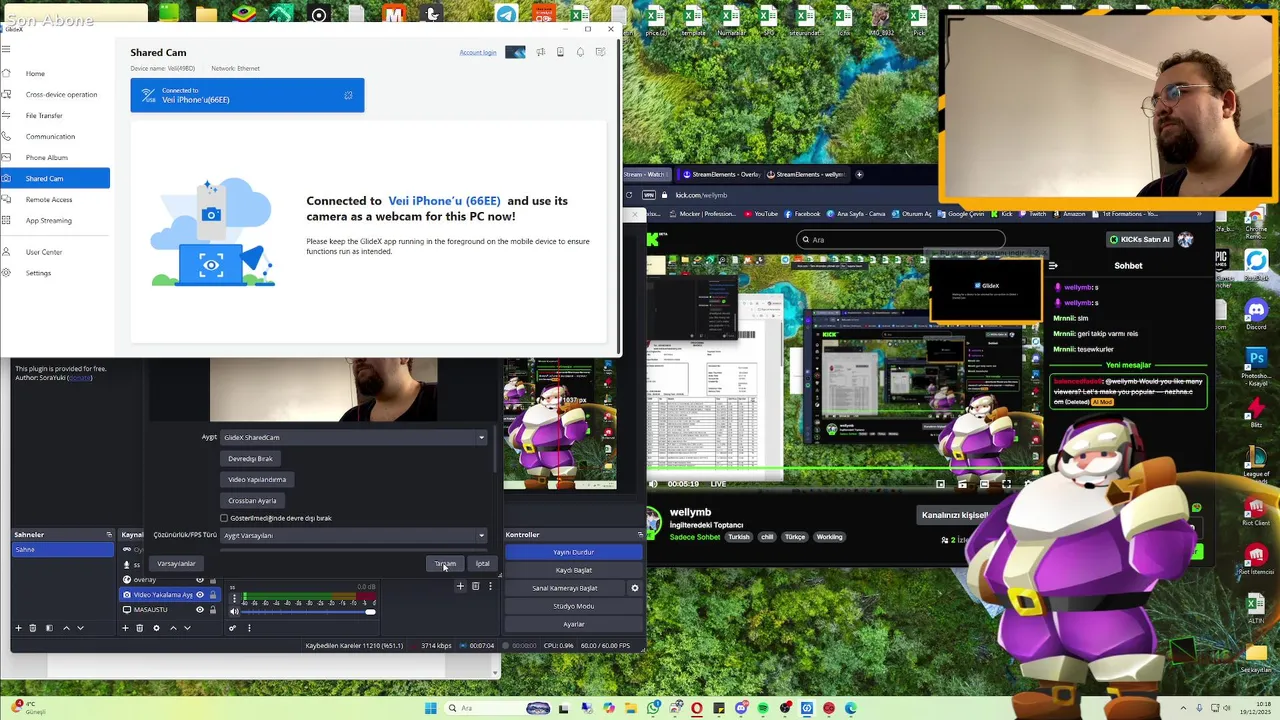The image size is (1280, 720).
Task: Open virtual camera settings gear
Action: [x=634, y=588]
